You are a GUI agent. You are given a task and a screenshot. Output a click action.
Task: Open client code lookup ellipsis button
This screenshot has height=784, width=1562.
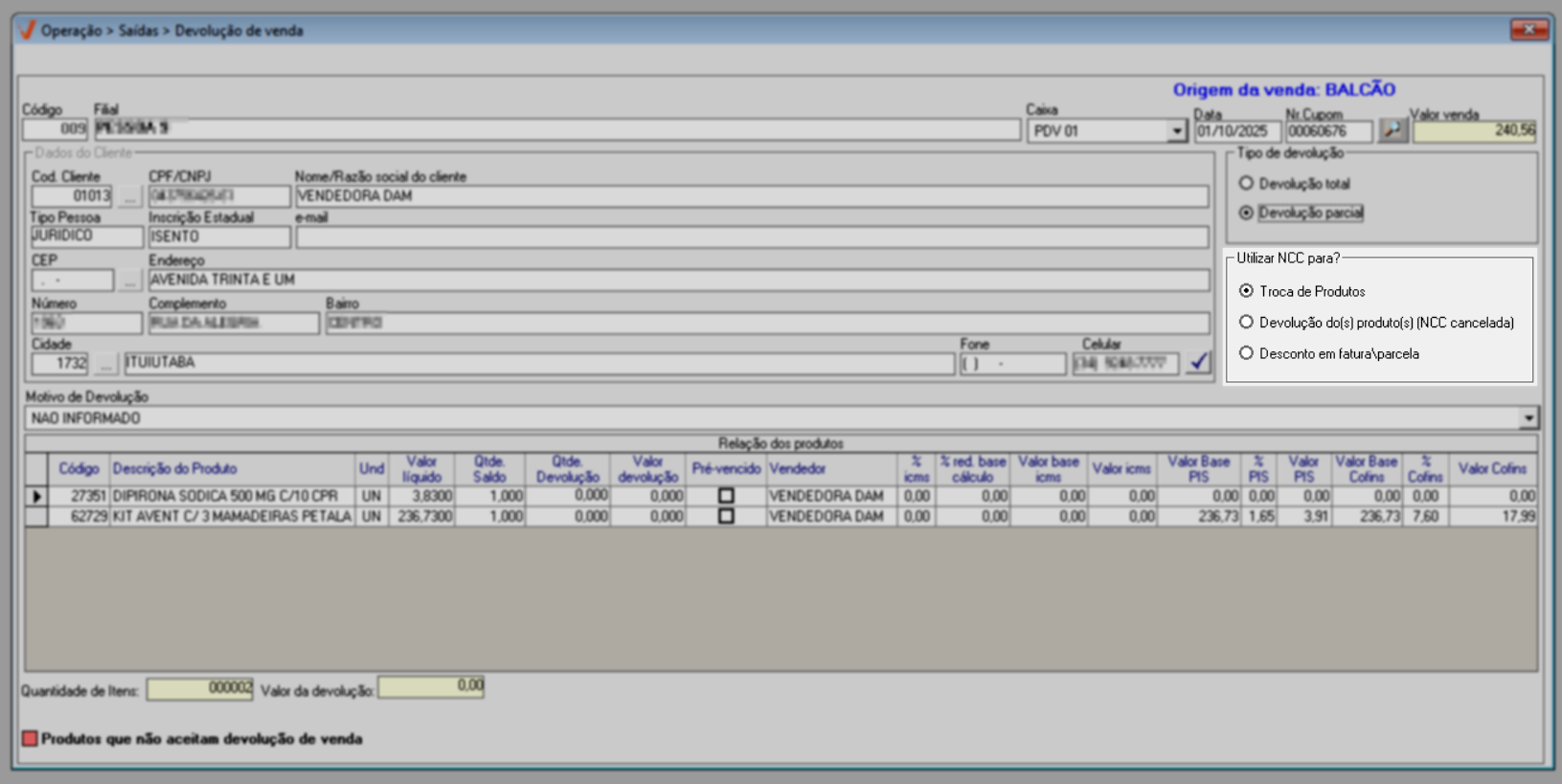129,196
